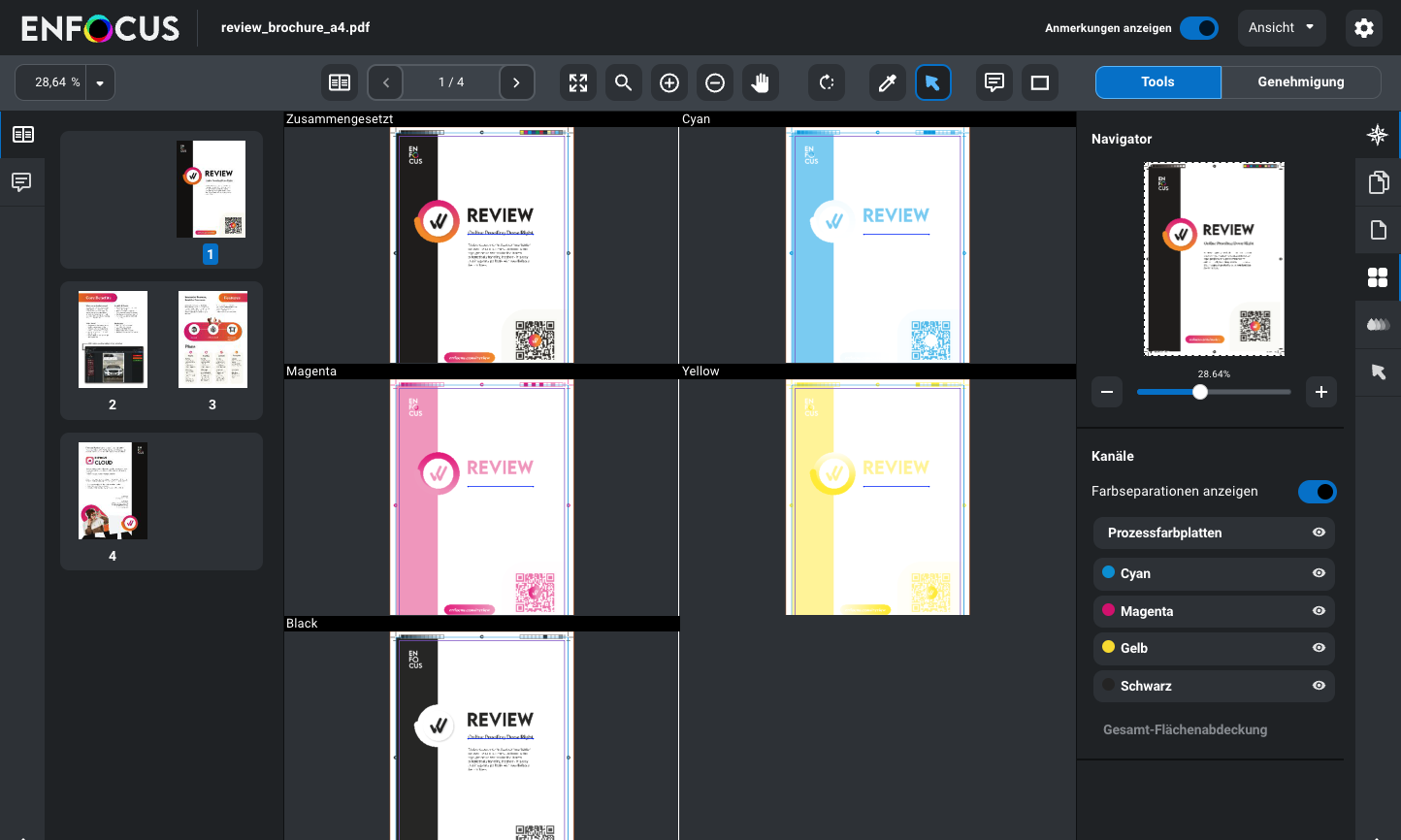Hide the Magenta separation channel

point(1319,611)
